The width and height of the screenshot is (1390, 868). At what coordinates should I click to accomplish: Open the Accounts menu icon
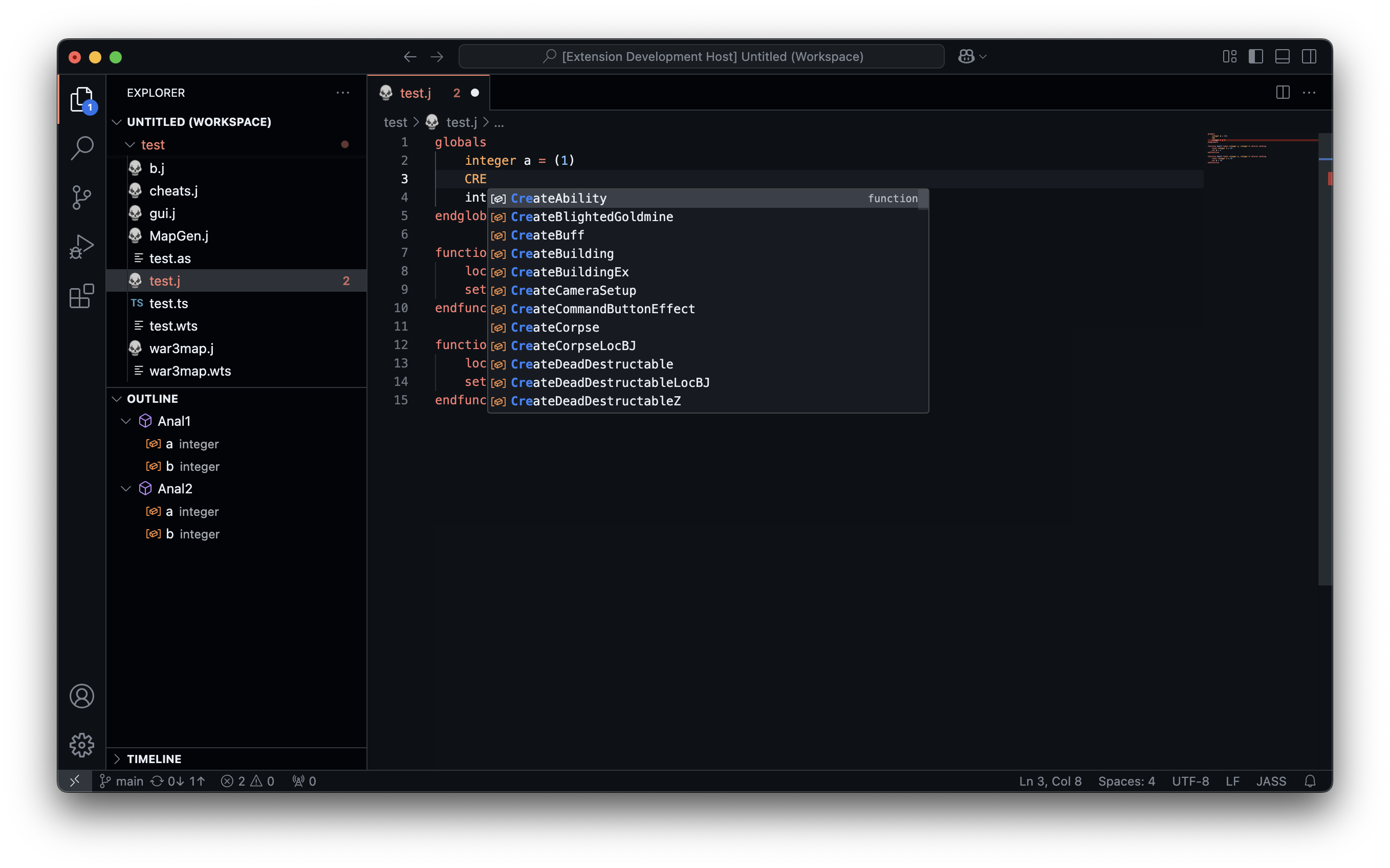pyautogui.click(x=81, y=696)
